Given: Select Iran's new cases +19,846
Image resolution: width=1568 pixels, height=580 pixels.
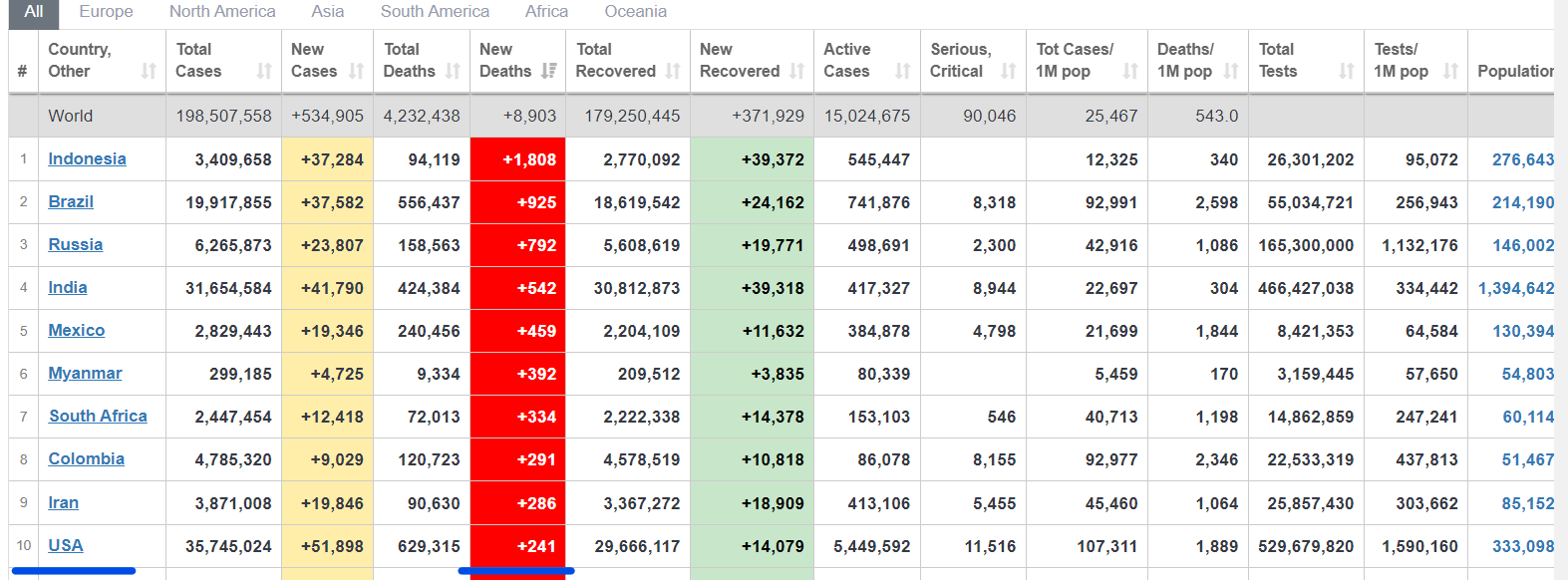Looking at the screenshot, I should [x=328, y=503].
